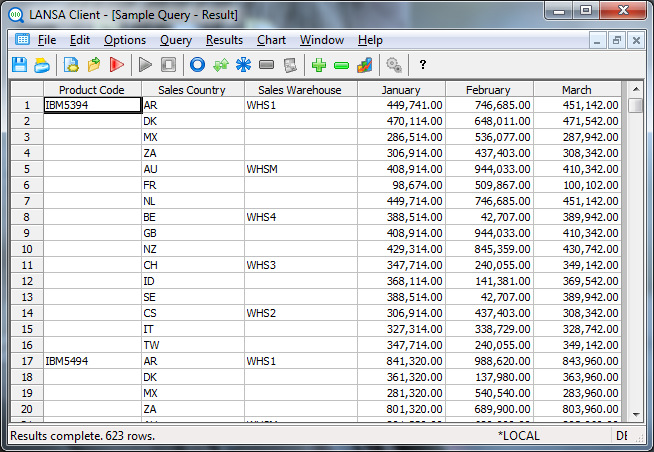
Task: Click the colorful chart icon in toolbar
Action: [x=365, y=65]
